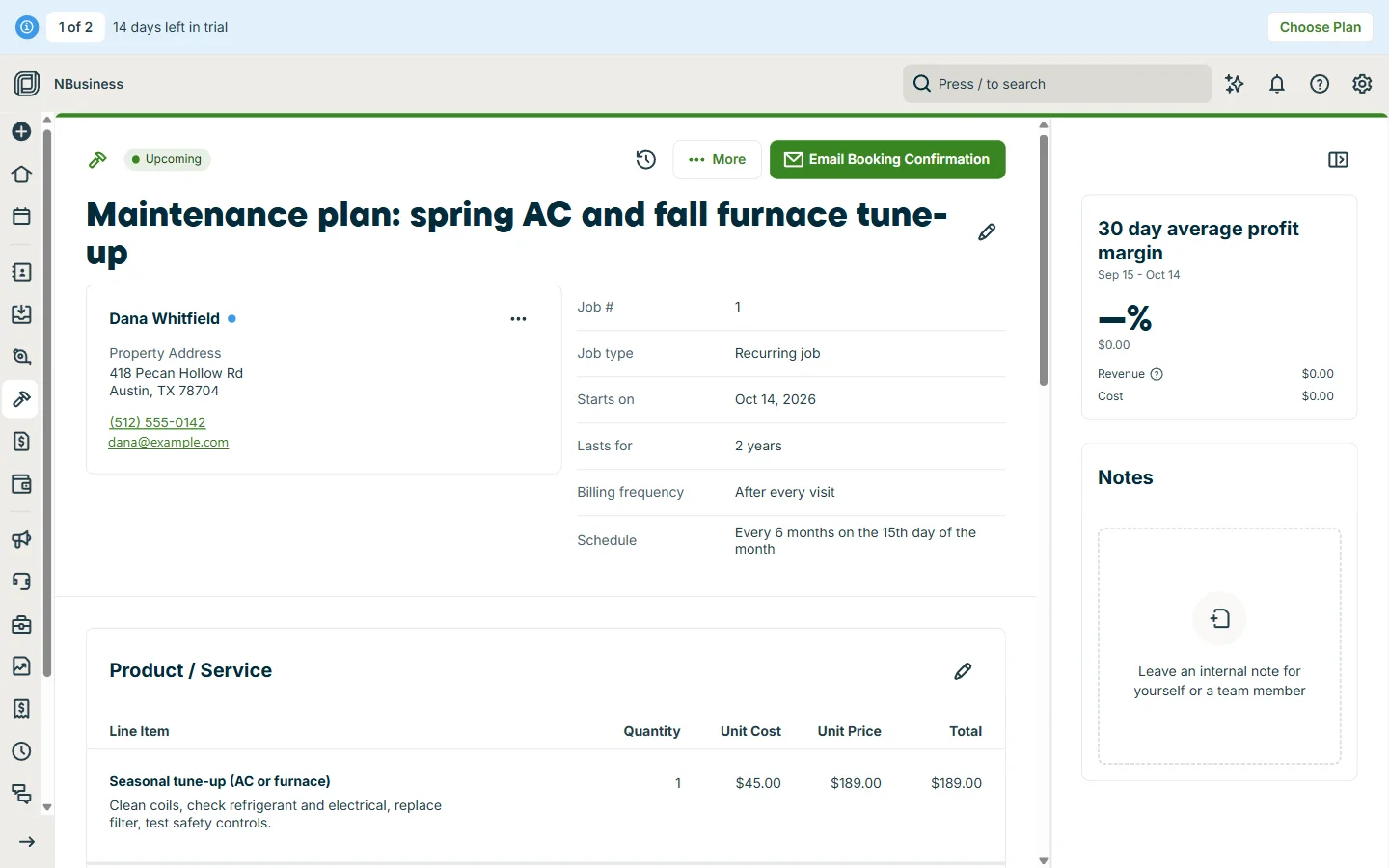Open the settings gear icon
Image resolution: width=1389 pixels, height=868 pixels.
coord(1362,84)
